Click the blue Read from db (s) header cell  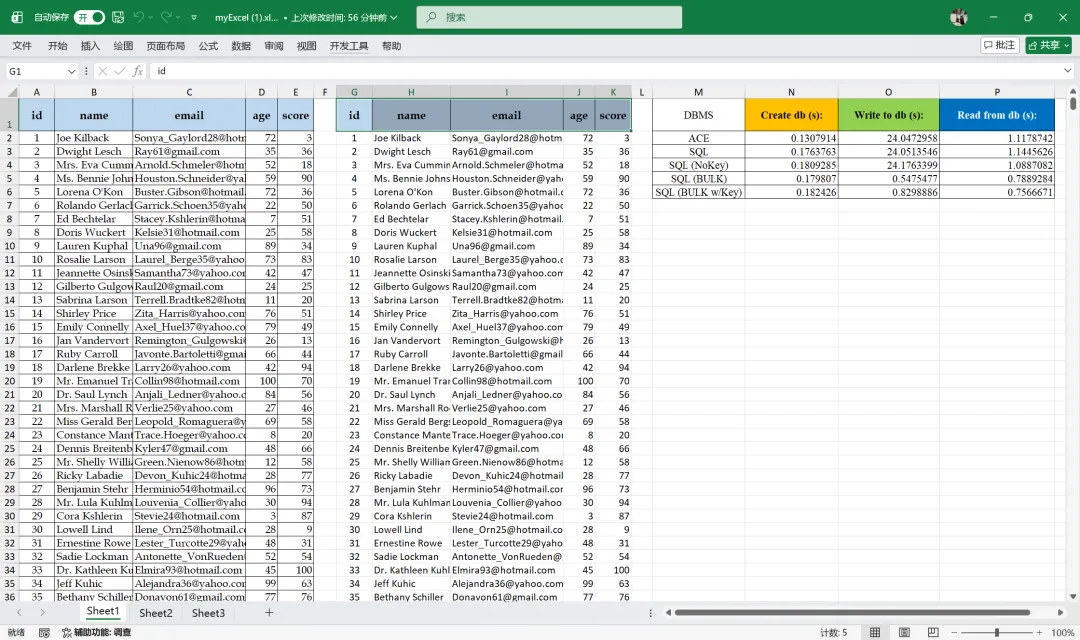(997, 115)
